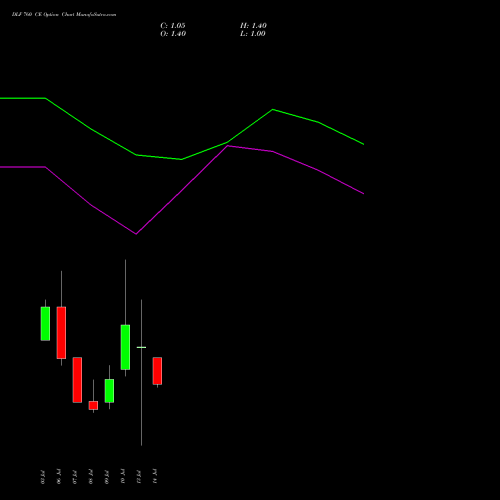This screenshot has width=500, height=500.
Task: Select the '09 Jul' date label
Action: point(107,477)
